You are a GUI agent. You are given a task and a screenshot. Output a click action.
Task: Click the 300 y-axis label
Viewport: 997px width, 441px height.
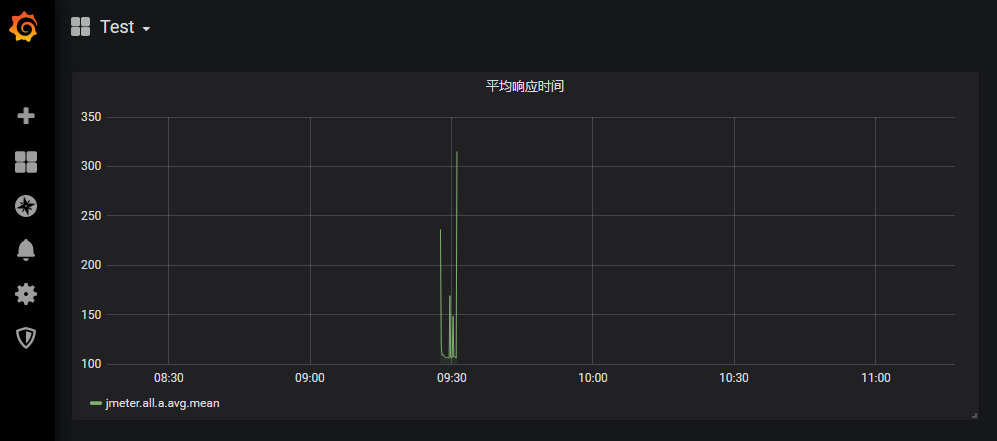coord(92,166)
